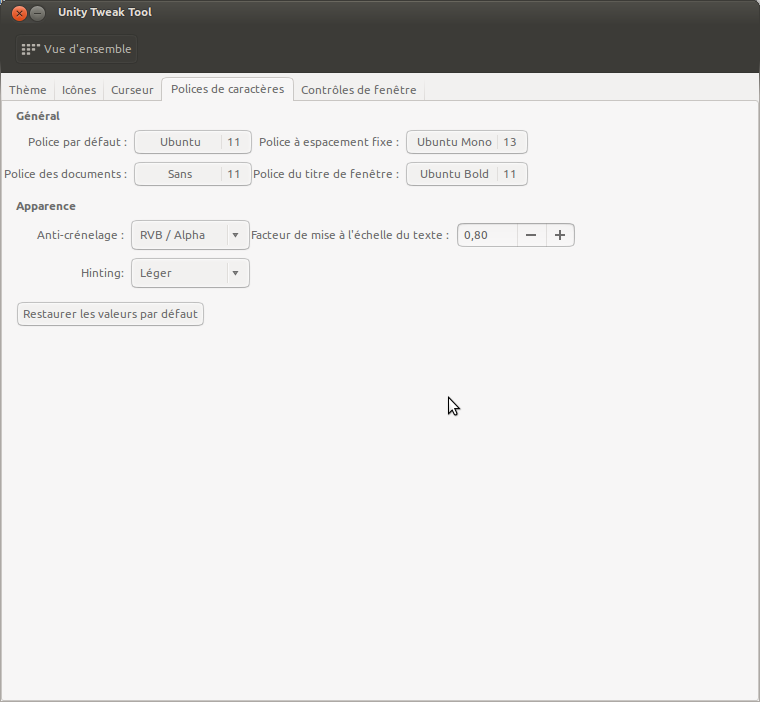
Task: Minimize the Unity Tweak Tool window
Action: [x=37, y=14]
